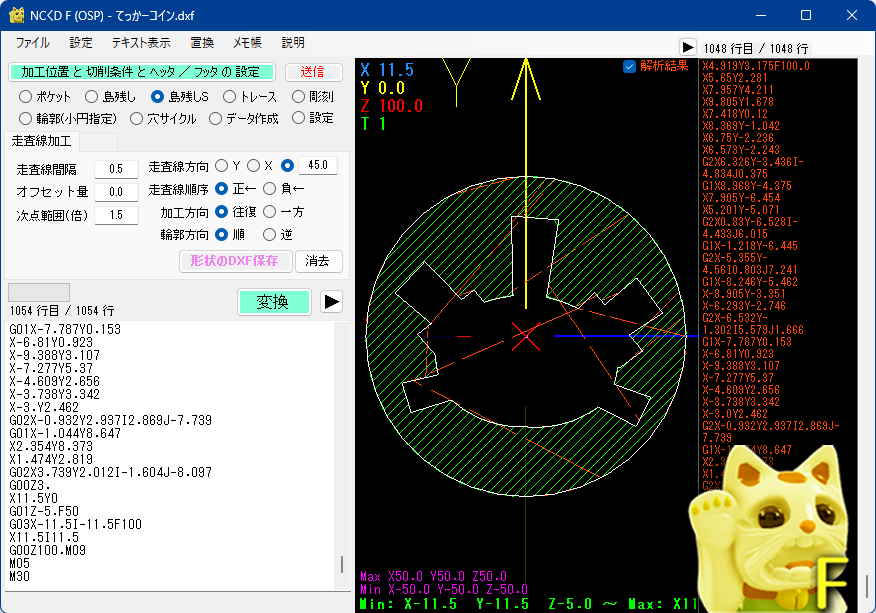Select the 彫刻 machining mode

point(296,96)
